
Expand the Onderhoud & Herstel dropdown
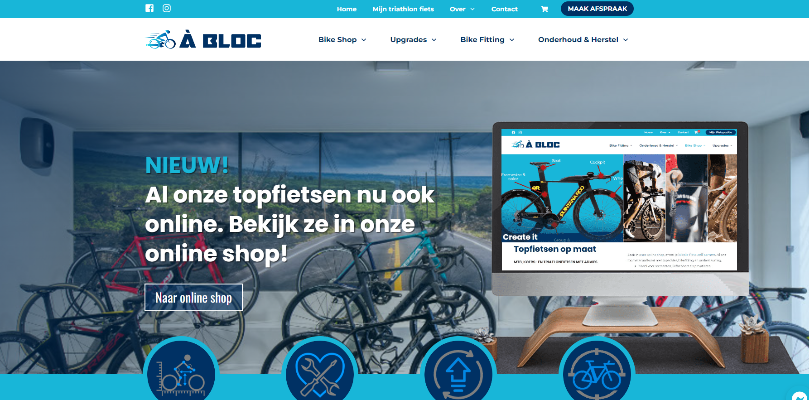tap(583, 40)
